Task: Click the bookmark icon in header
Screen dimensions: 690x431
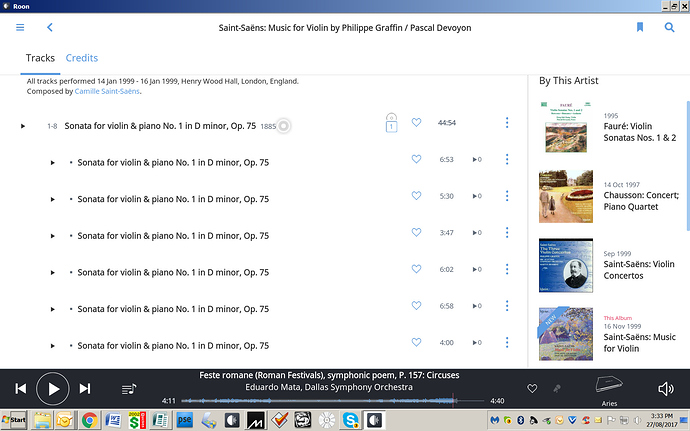Action: [x=640, y=27]
